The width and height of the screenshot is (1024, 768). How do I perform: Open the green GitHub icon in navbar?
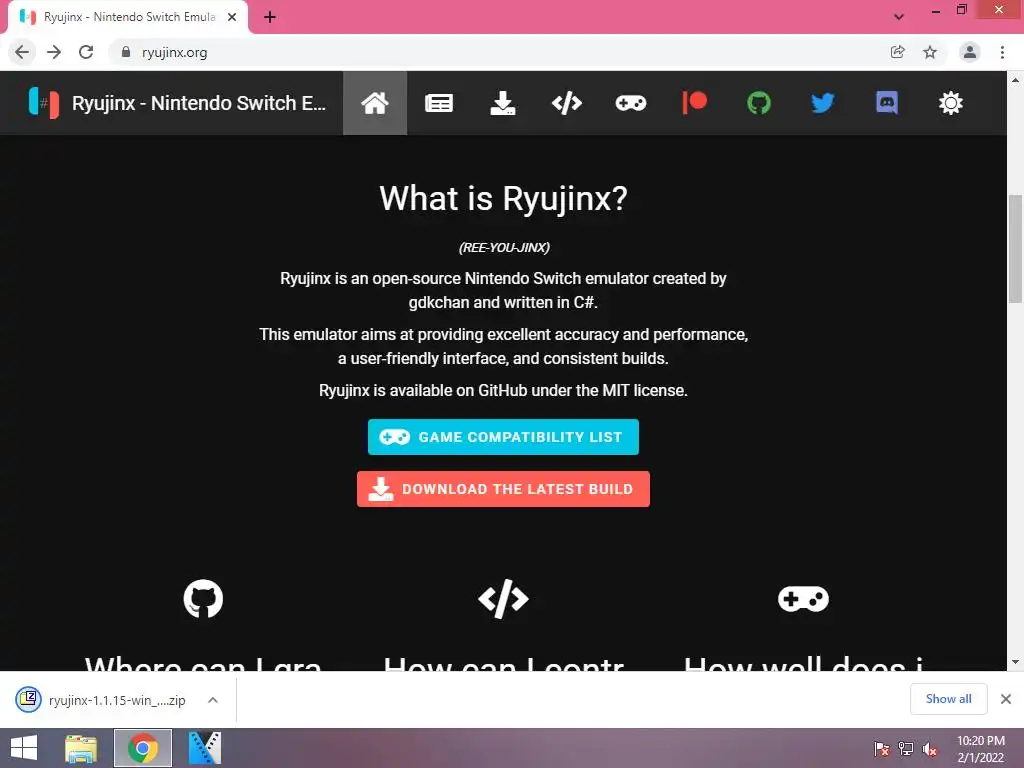pyautogui.click(x=759, y=103)
